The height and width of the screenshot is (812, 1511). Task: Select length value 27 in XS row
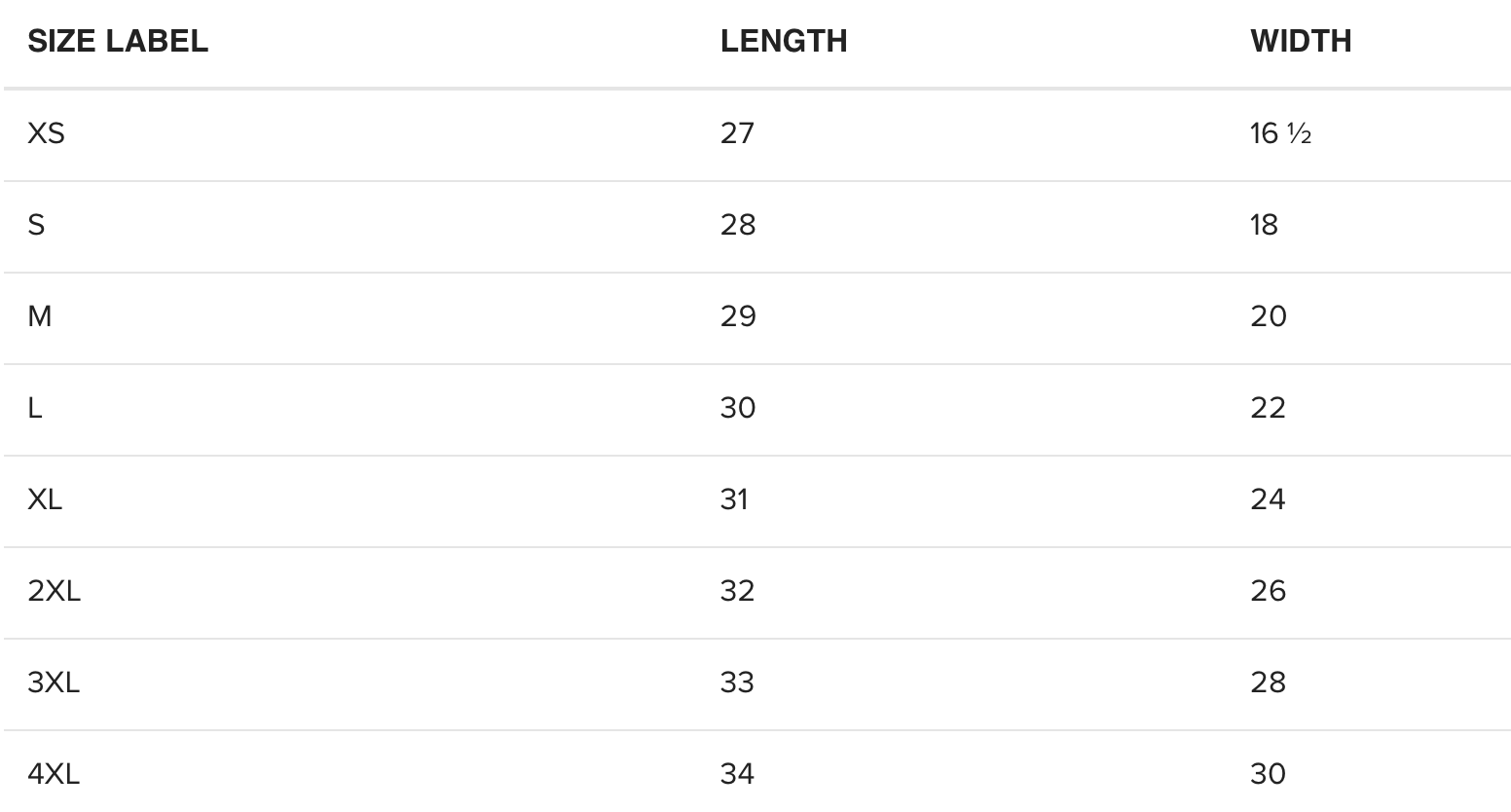(737, 132)
